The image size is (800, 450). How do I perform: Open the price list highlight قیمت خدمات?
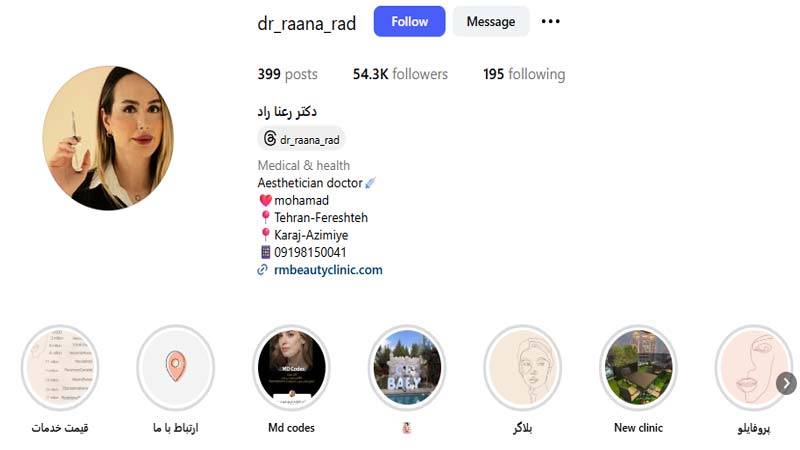(60, 367)
